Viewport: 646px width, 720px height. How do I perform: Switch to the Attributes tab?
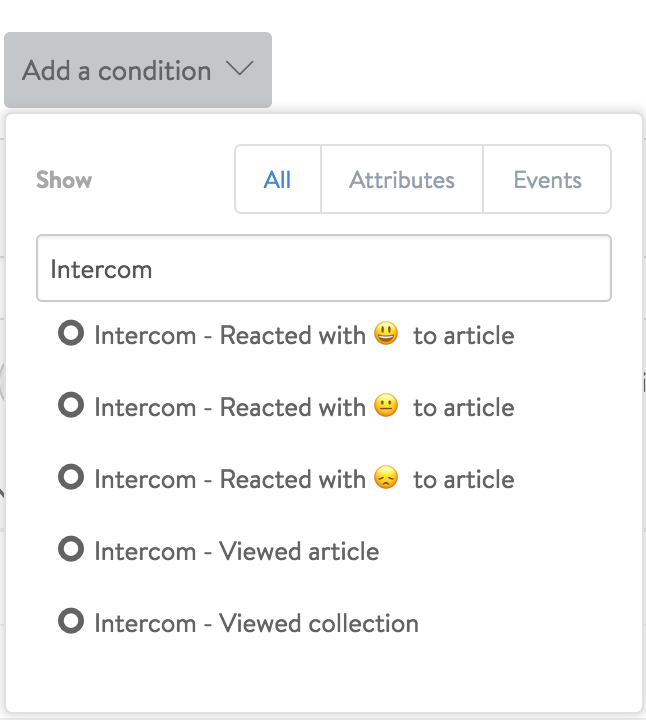(x=402, y=179)
